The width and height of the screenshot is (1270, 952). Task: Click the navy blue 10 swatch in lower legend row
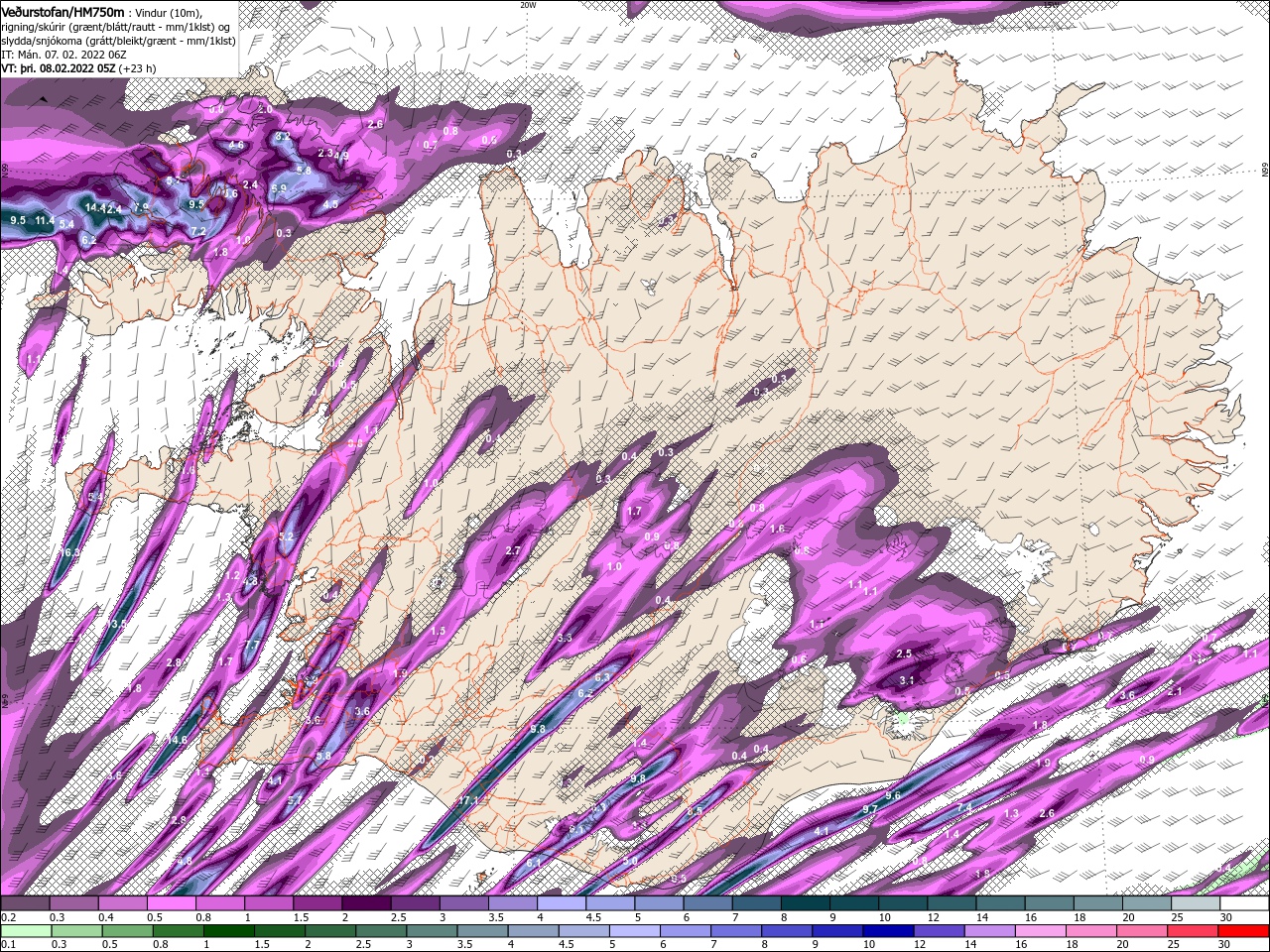pos(887,931)
